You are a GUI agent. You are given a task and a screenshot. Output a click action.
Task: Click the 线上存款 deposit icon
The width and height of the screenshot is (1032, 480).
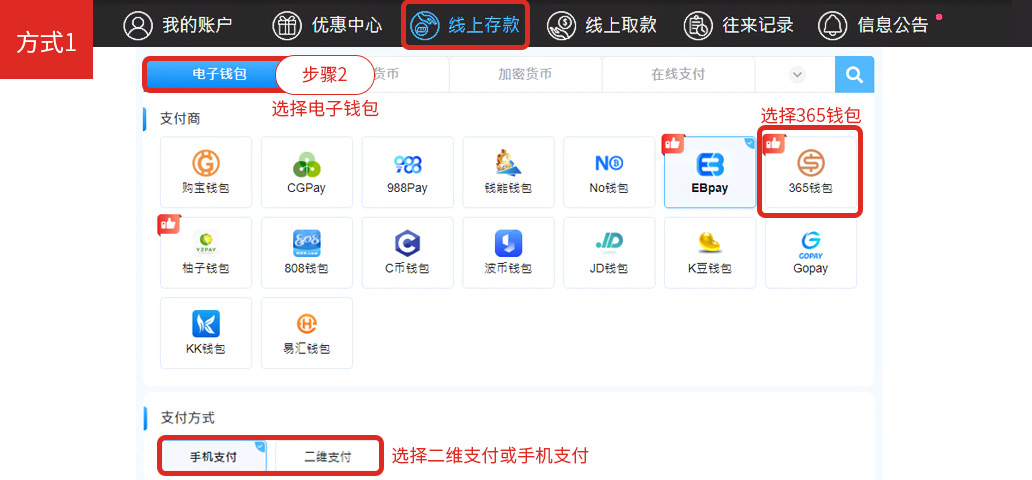[425, 25]
